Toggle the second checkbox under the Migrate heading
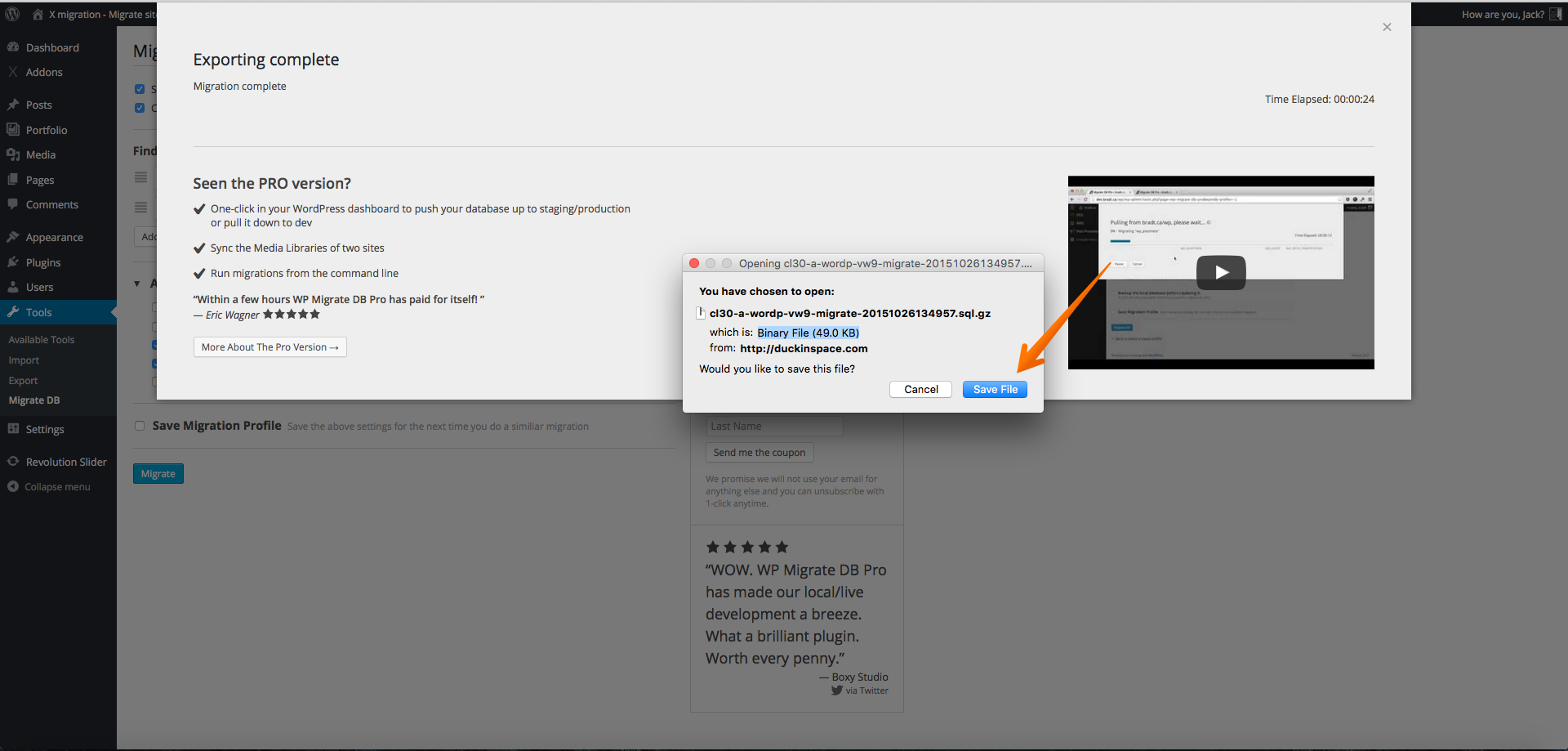 pyautogui.click(x=140, y=108)
